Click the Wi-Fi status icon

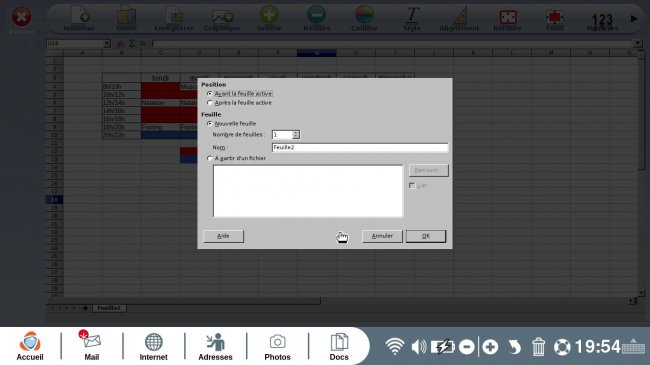tap(395, 346)
